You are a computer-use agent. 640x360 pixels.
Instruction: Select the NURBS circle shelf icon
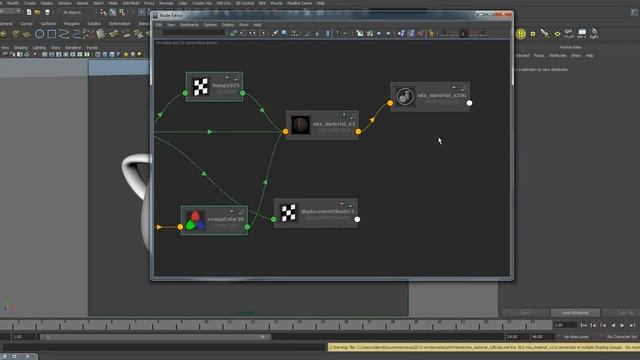(40, 34)
